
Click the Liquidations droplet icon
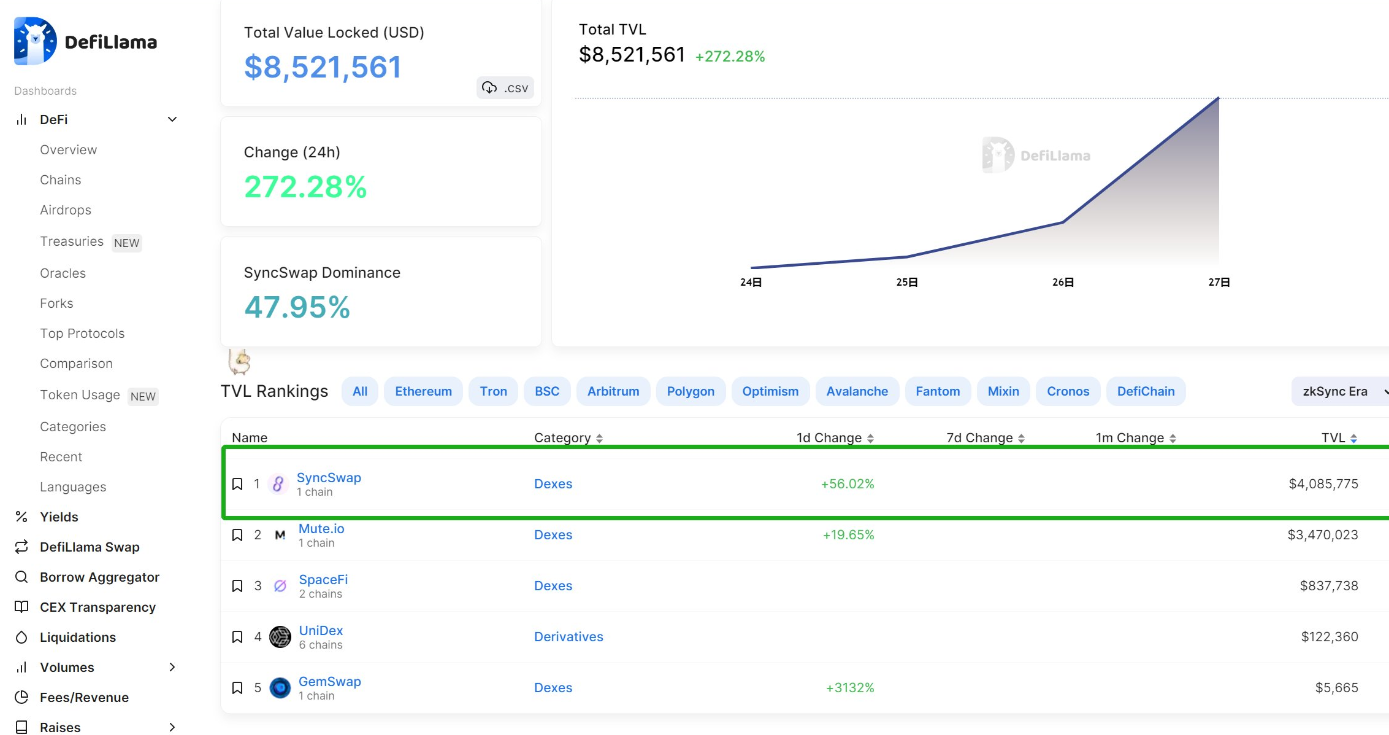pyautogui.click(x=21, y=637)
